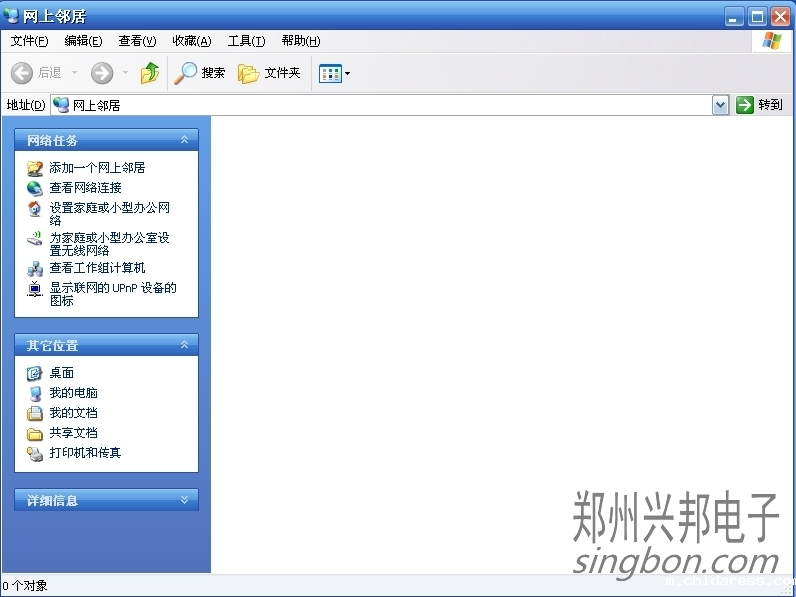796x597 pixels.
Task: Click 添加一个网上邻居 link
Action: point(97,168)
